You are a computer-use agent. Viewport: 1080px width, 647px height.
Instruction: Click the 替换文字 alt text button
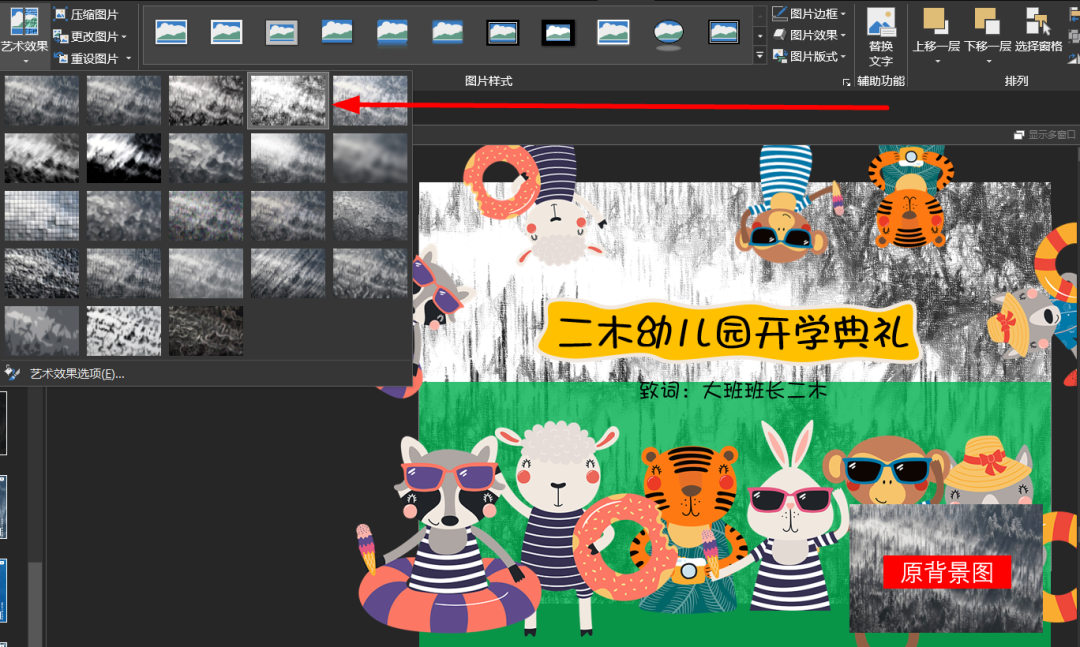coord(880,37)
